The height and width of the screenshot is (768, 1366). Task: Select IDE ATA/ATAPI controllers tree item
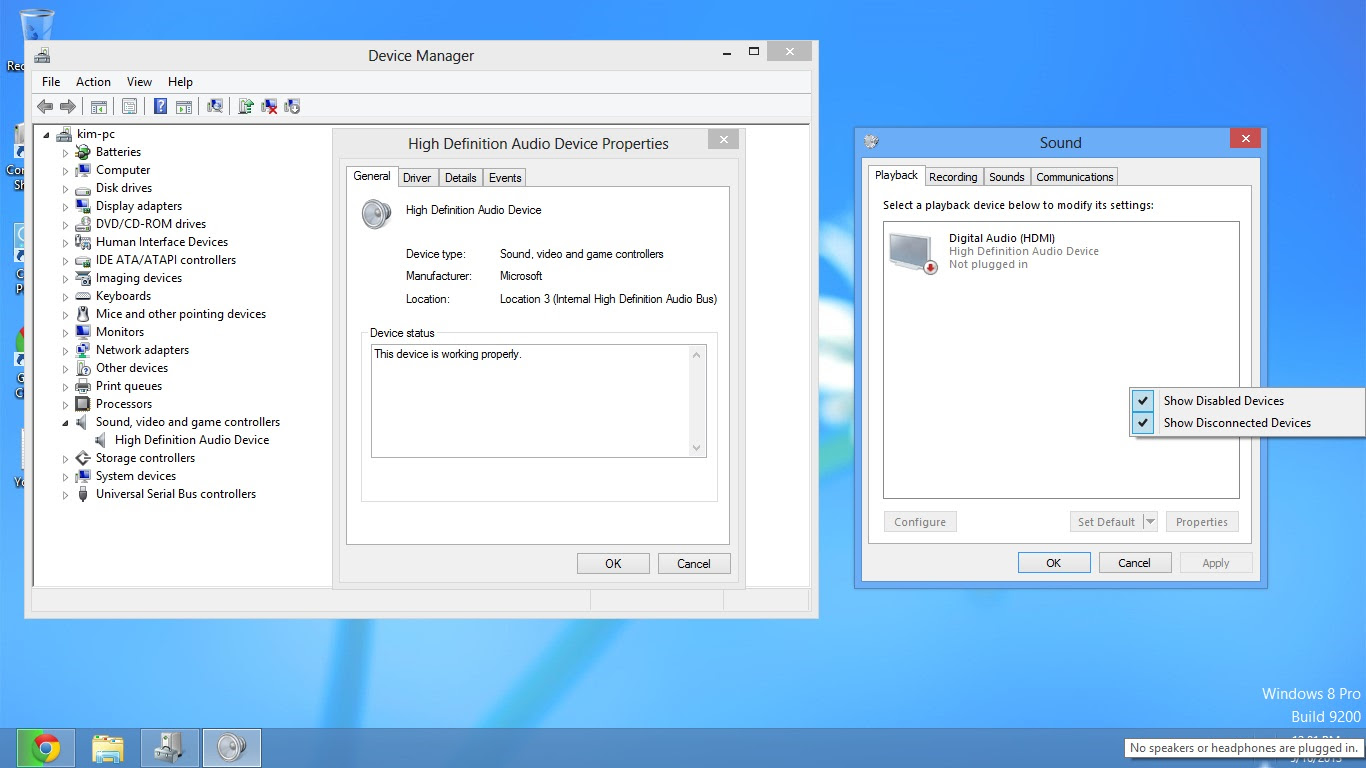(166, 260)
